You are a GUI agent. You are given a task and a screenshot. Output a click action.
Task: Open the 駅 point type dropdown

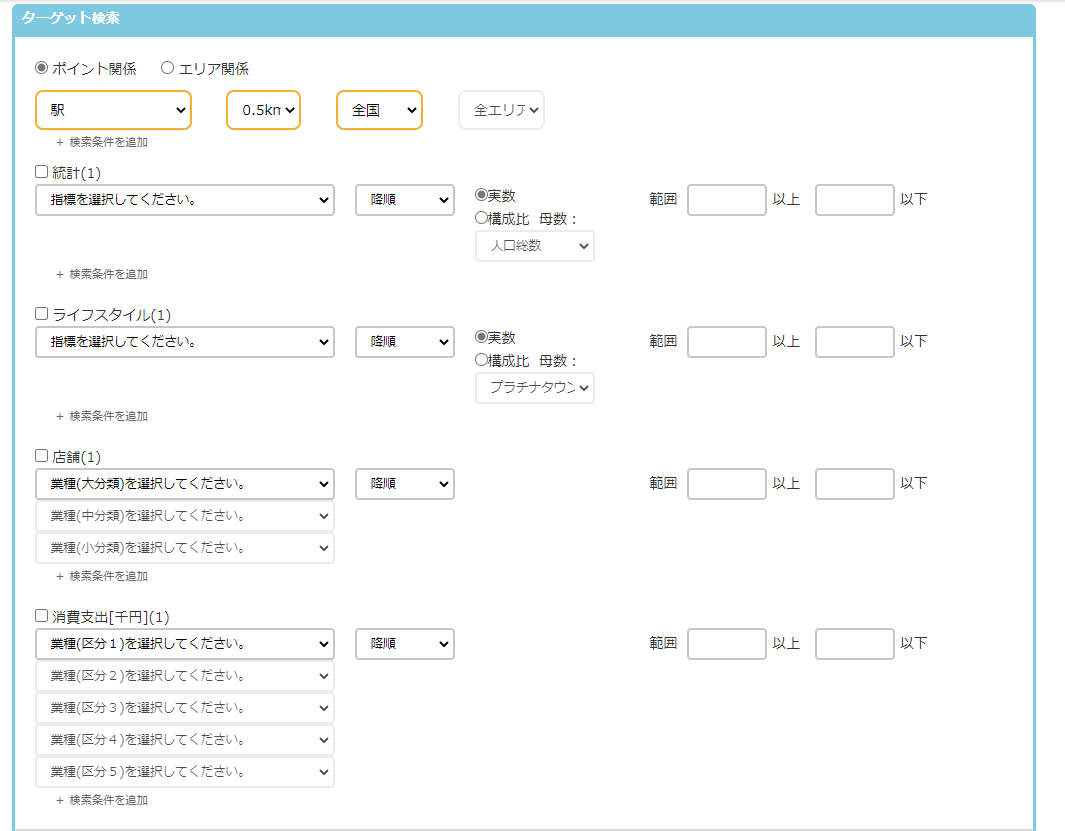[113, 110]
